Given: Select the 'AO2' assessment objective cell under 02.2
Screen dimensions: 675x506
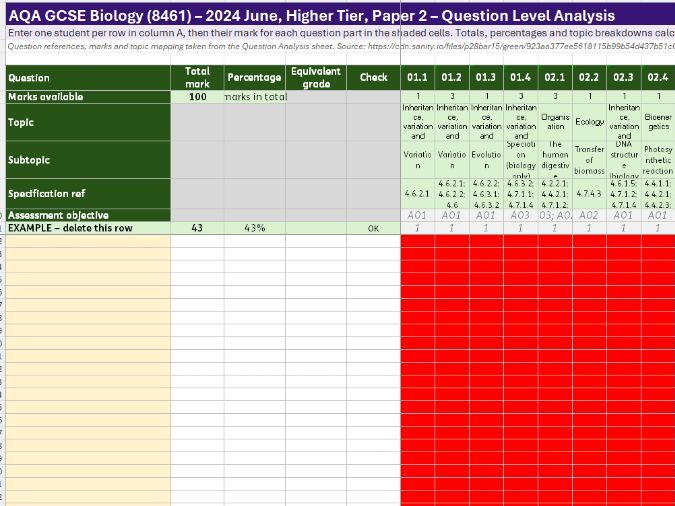Looking at the screenshot, I should coord(589,215).
